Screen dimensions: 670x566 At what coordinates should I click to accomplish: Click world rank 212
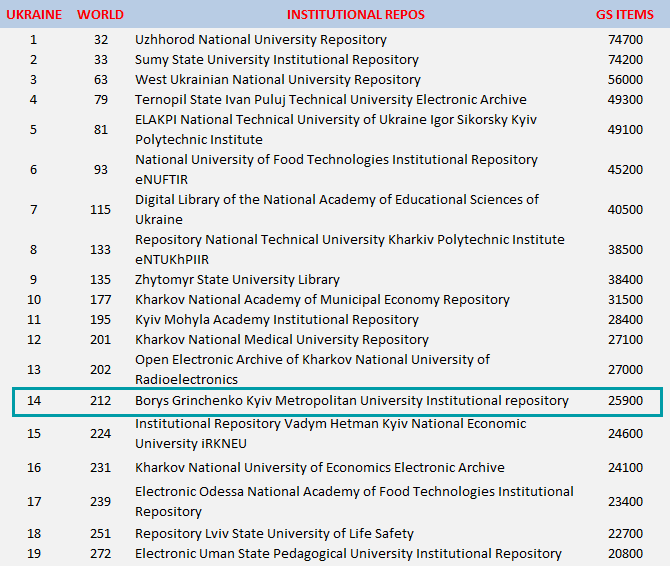pyautogui.click(x=100, y=401)
